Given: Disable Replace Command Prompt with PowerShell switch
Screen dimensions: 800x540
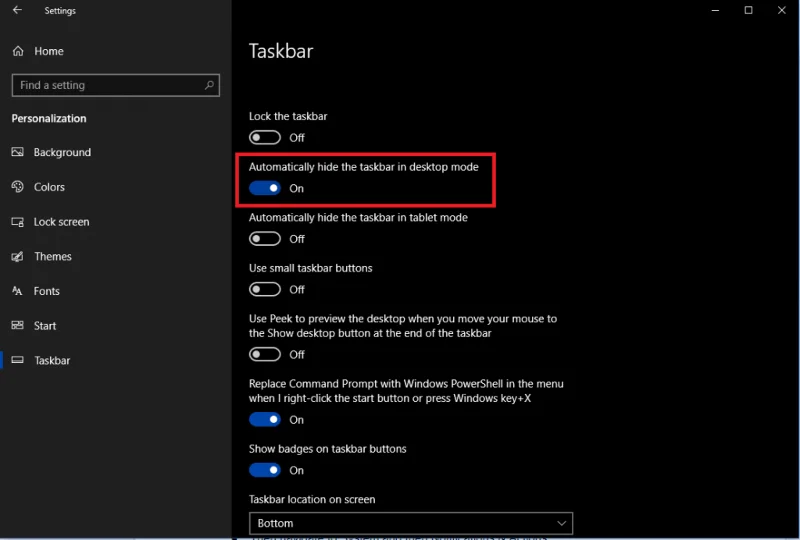Looking at the screenshot, I should click(x=265, y=420).
